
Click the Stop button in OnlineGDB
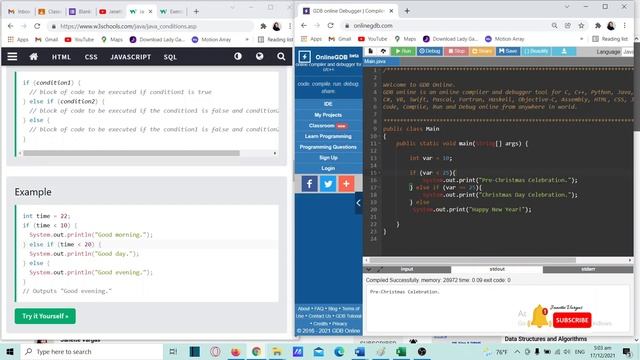click(456, 51)
